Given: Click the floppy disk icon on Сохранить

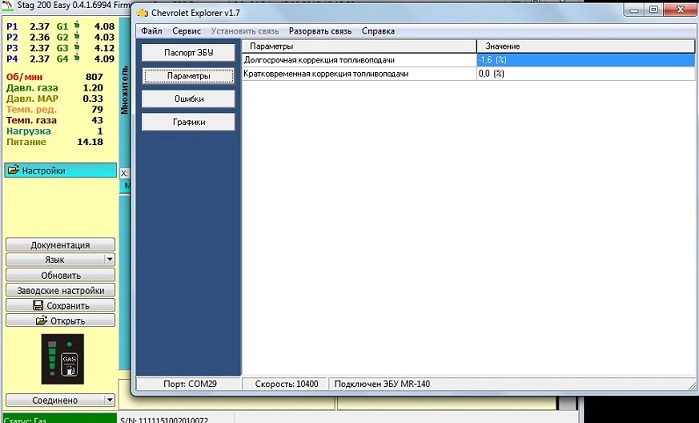Looking at the screenshot, I should [38, 305].
